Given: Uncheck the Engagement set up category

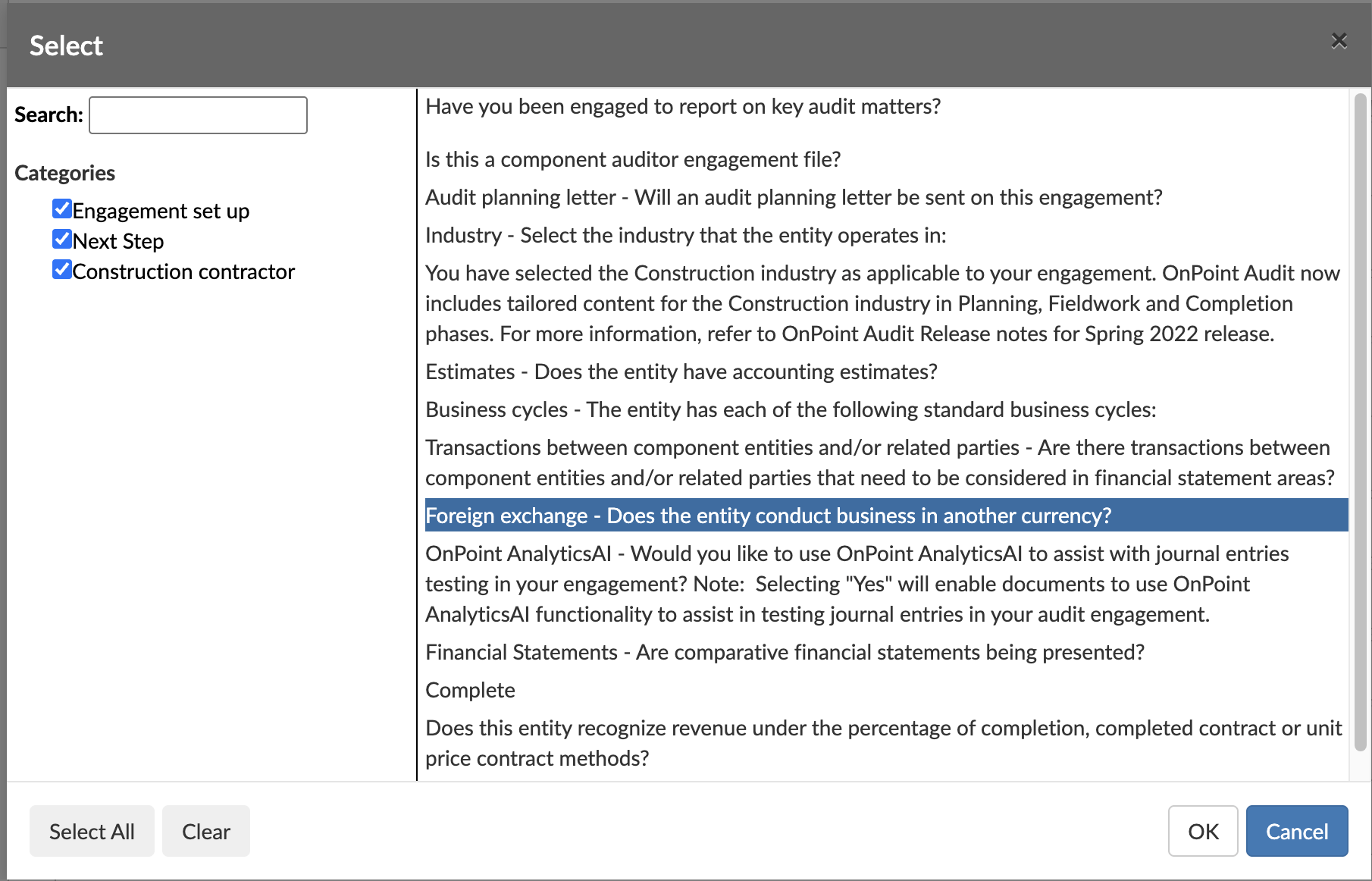Looking at the screenshot, I should coord(62,208).
